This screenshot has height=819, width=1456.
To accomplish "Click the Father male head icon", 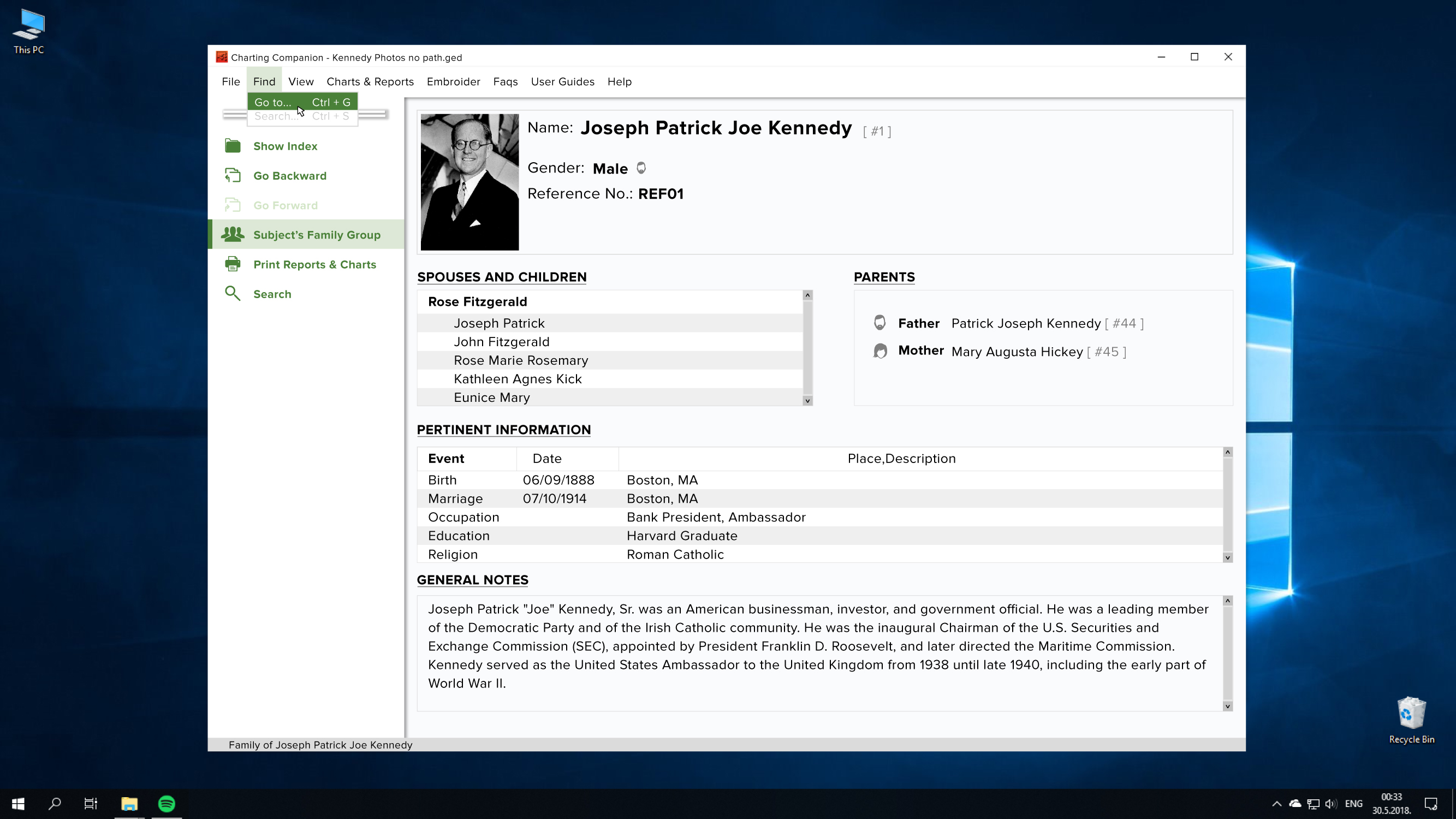I will click(879, 323).
